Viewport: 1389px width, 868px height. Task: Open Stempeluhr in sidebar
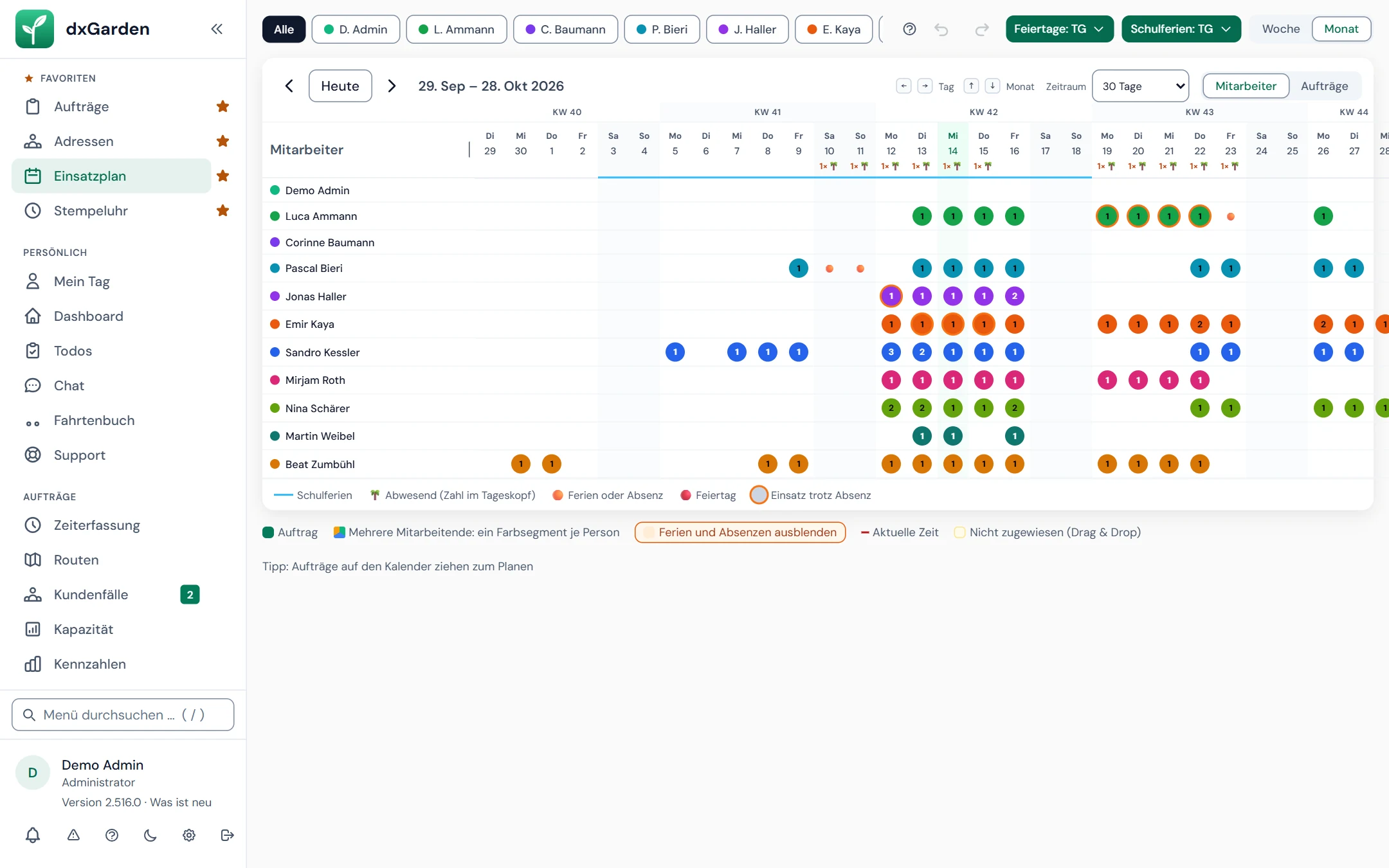[111, 211]
